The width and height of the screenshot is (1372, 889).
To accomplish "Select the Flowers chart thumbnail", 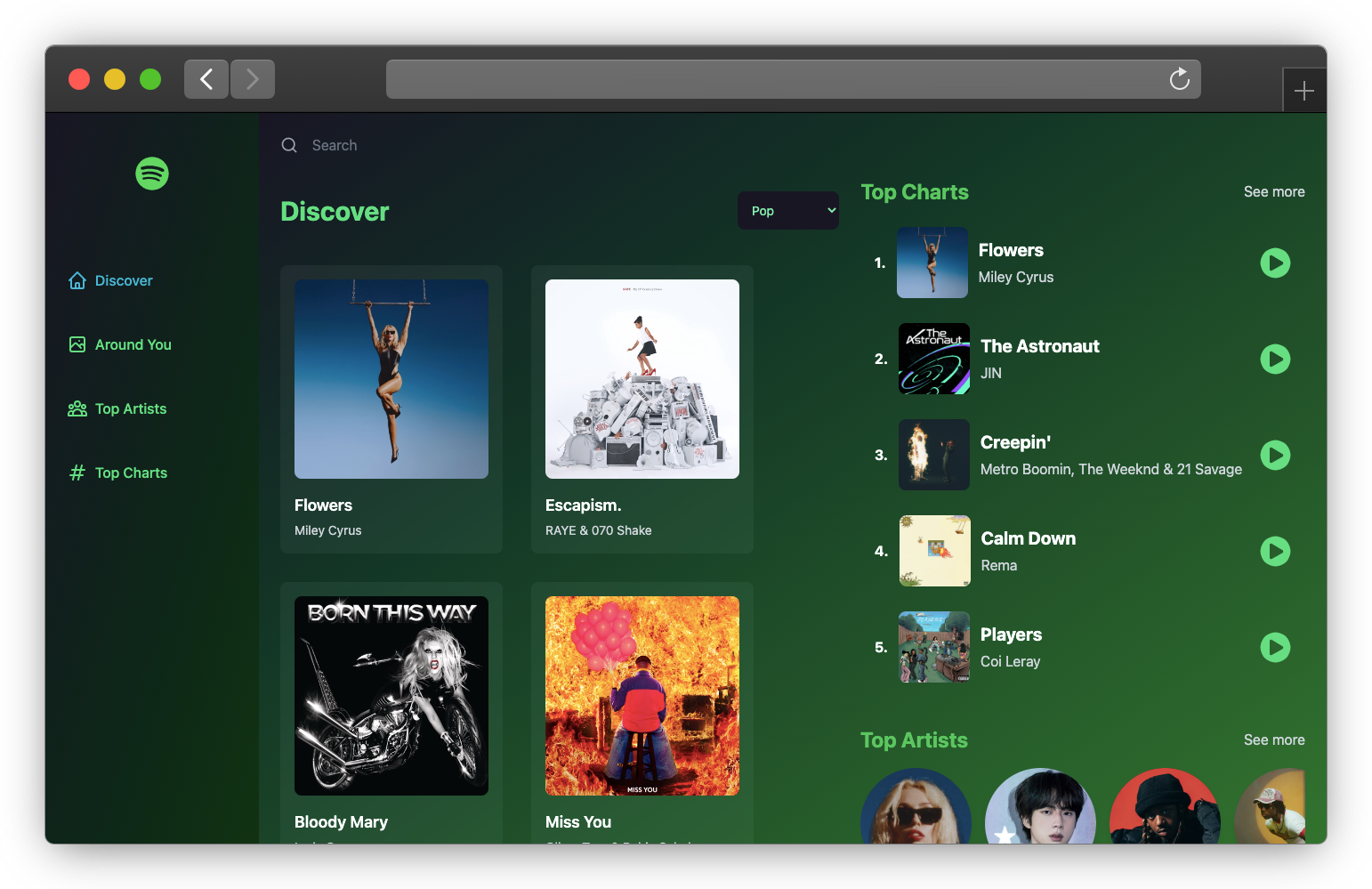I will click(932, 263).
